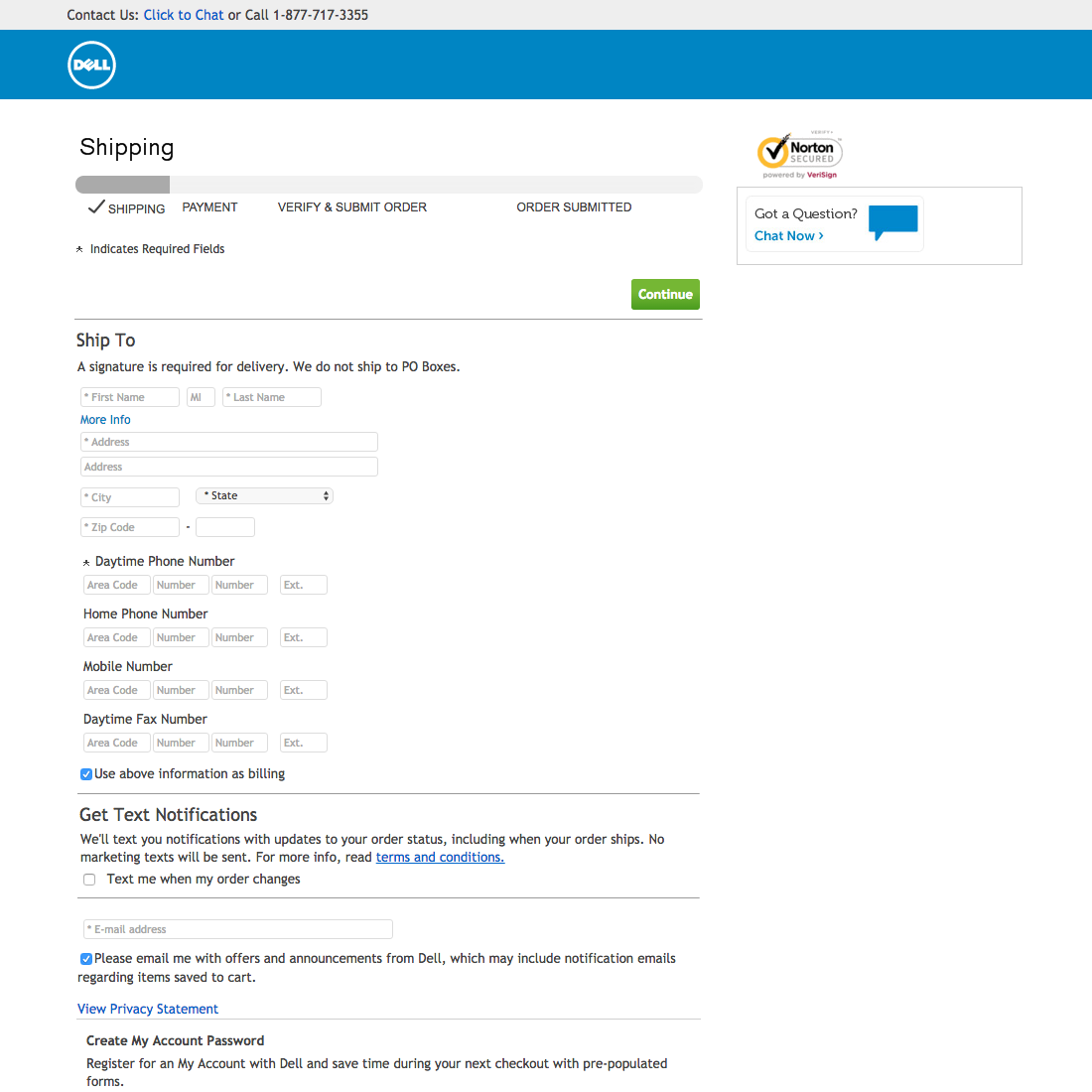Open the Click to Chat link
Viewport: 1092px width, 1092px height.
click(184, 15)
